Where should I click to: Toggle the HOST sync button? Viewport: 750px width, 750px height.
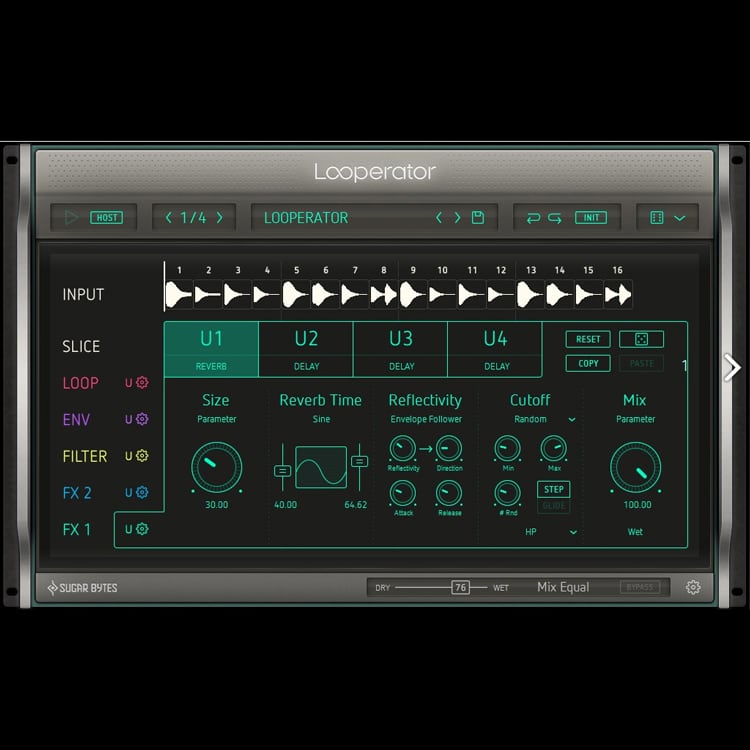[x=107, y=218]
